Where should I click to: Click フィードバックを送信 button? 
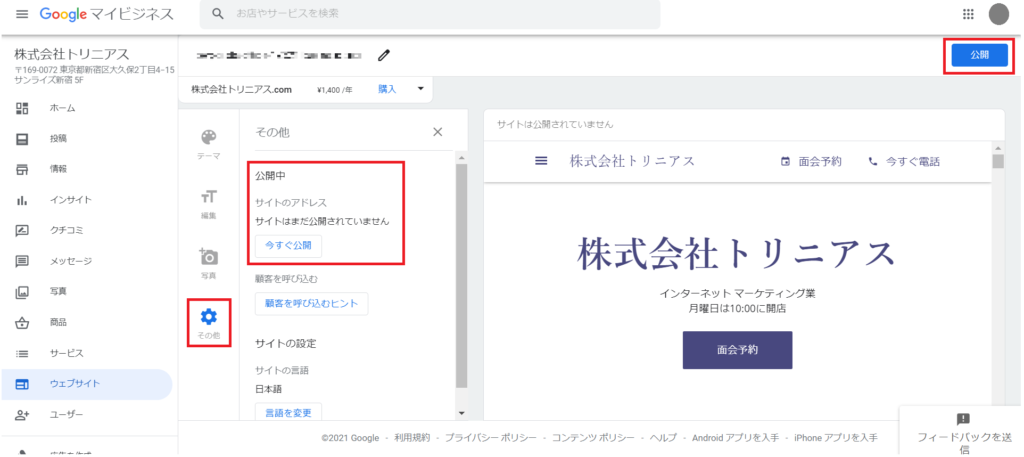click(x=962, y=432)
